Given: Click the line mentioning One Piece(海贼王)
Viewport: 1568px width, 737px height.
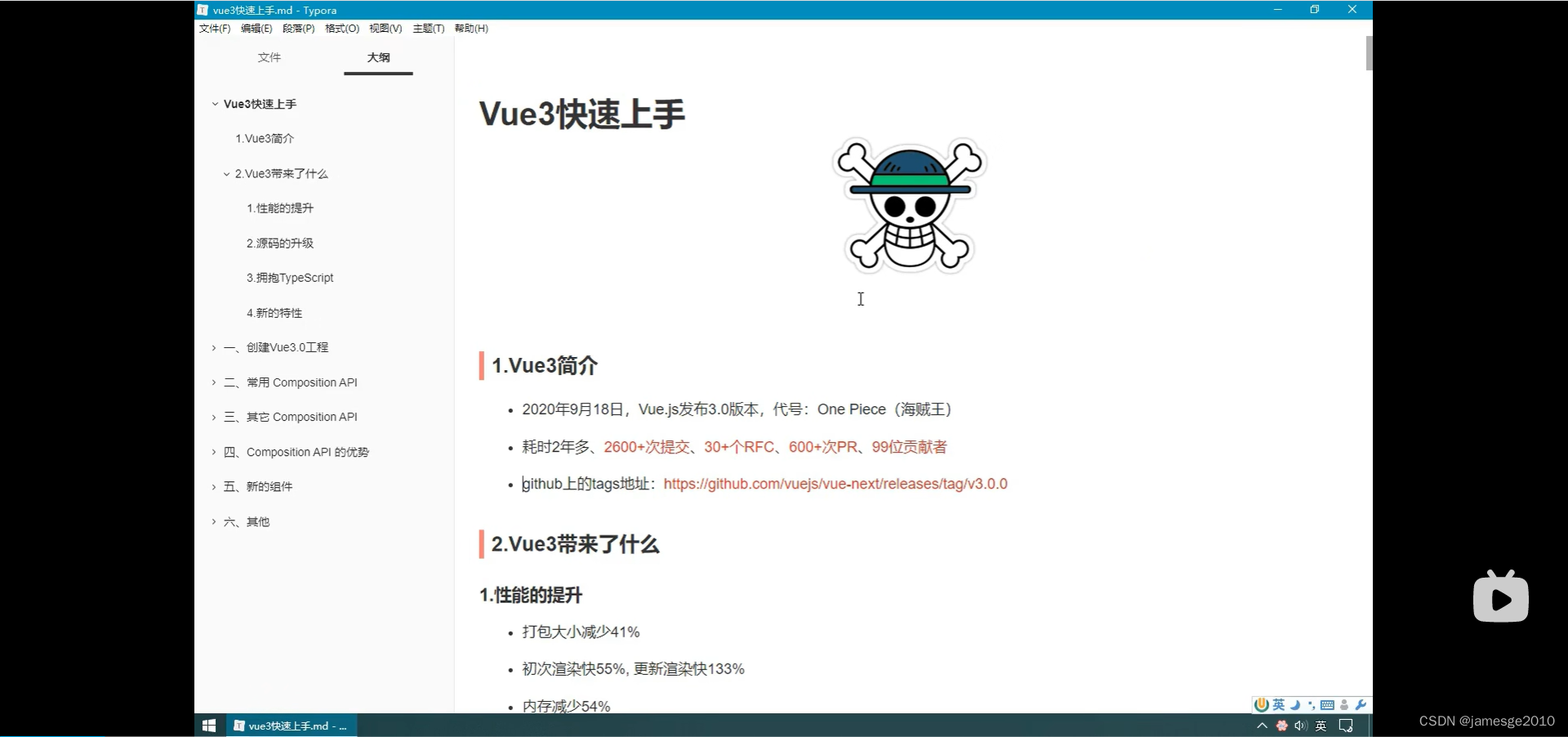Looking at the screenshot, I should point(737,409).
